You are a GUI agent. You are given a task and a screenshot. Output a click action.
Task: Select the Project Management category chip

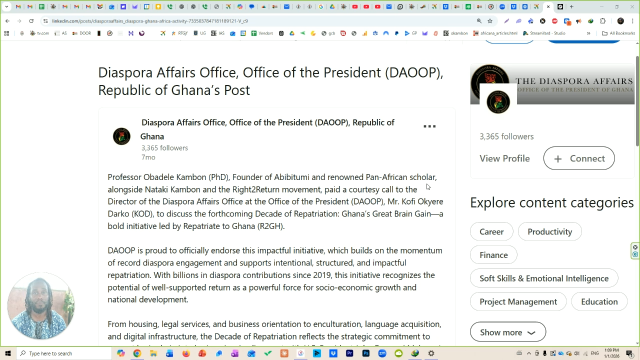(x=518, y=302)
